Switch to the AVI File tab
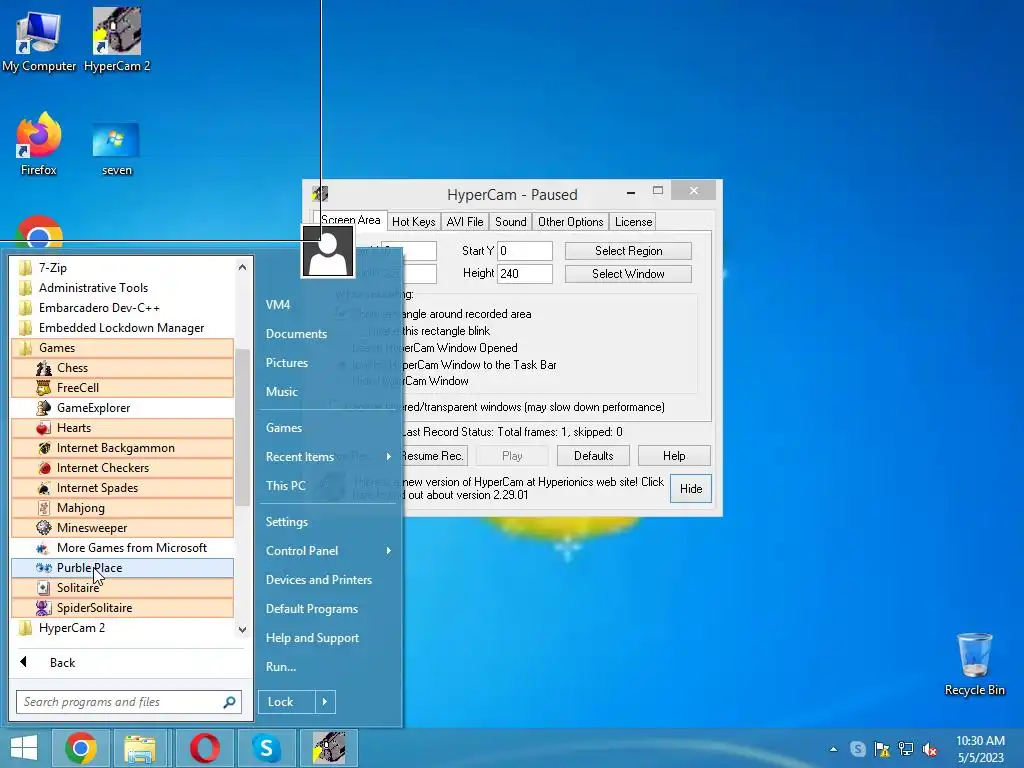 (465, 222)
